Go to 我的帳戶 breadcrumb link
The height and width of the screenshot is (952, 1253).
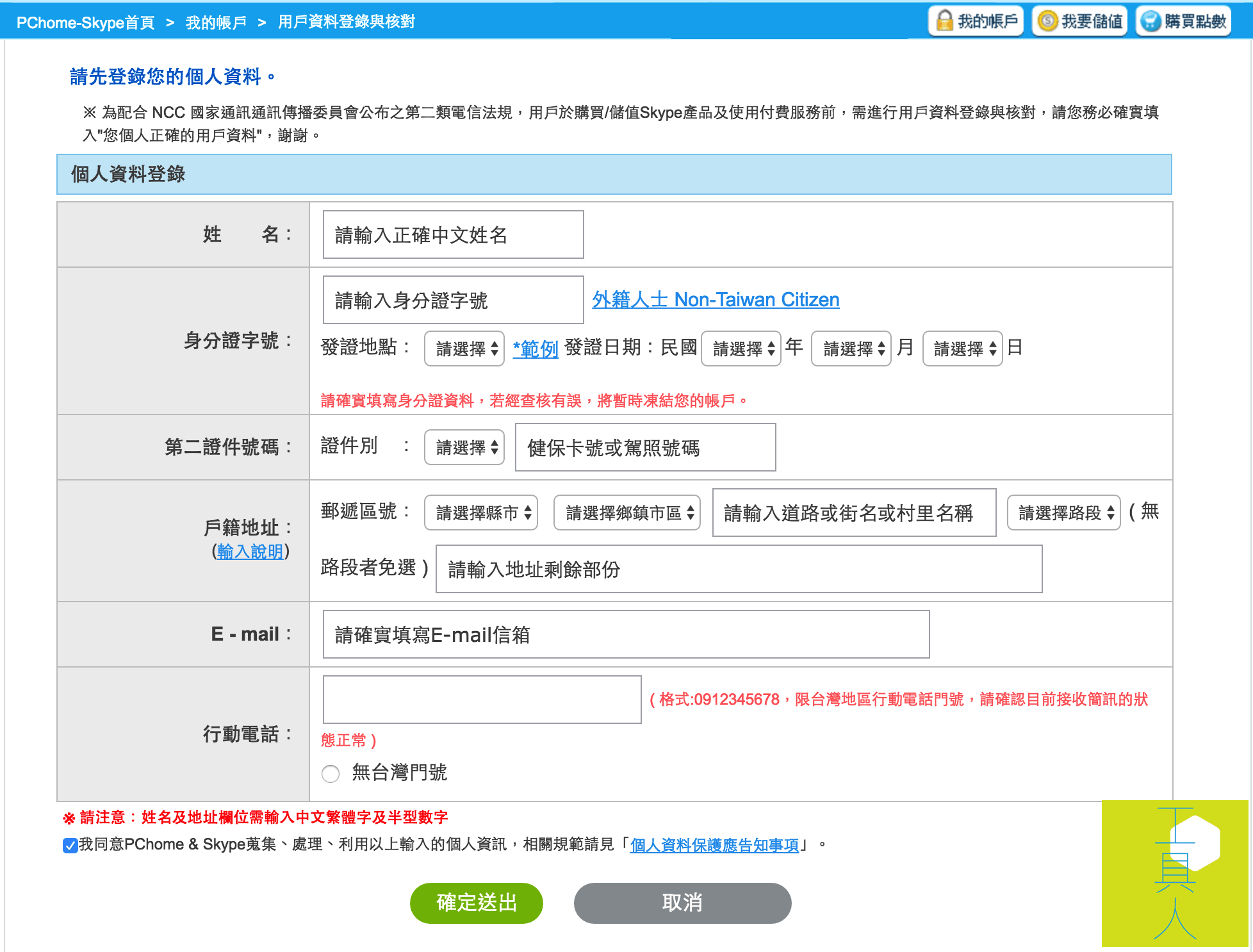coord(216,22)
